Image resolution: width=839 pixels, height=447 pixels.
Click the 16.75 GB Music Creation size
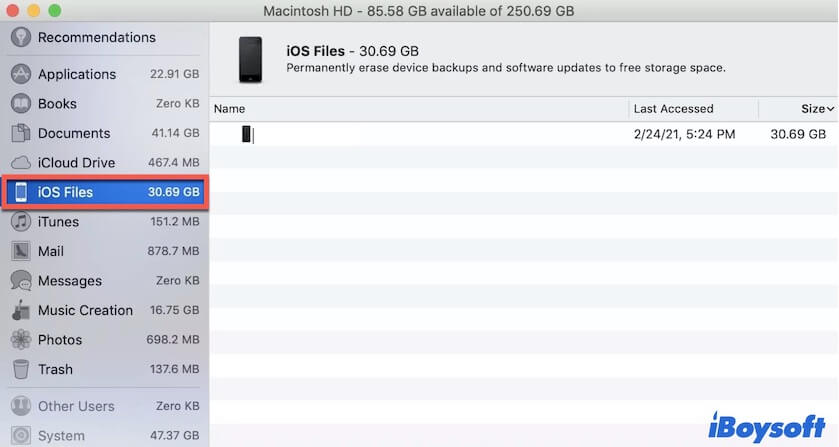click(x=174, y=310)
